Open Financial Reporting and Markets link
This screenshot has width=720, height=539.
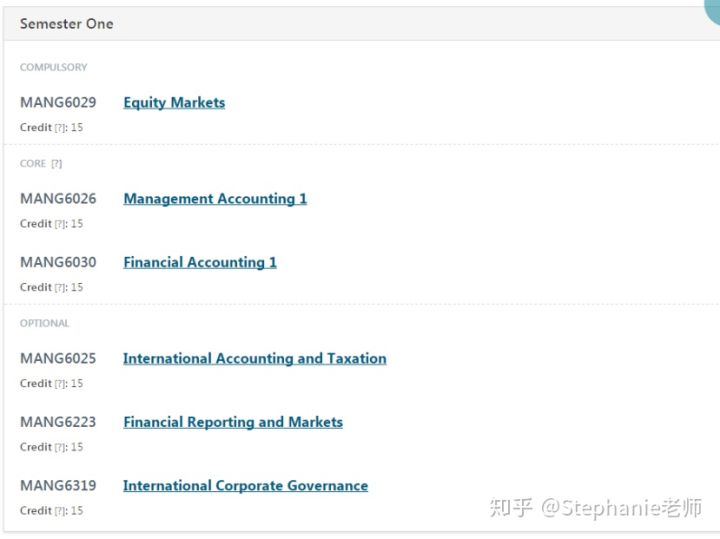[233, 422]
